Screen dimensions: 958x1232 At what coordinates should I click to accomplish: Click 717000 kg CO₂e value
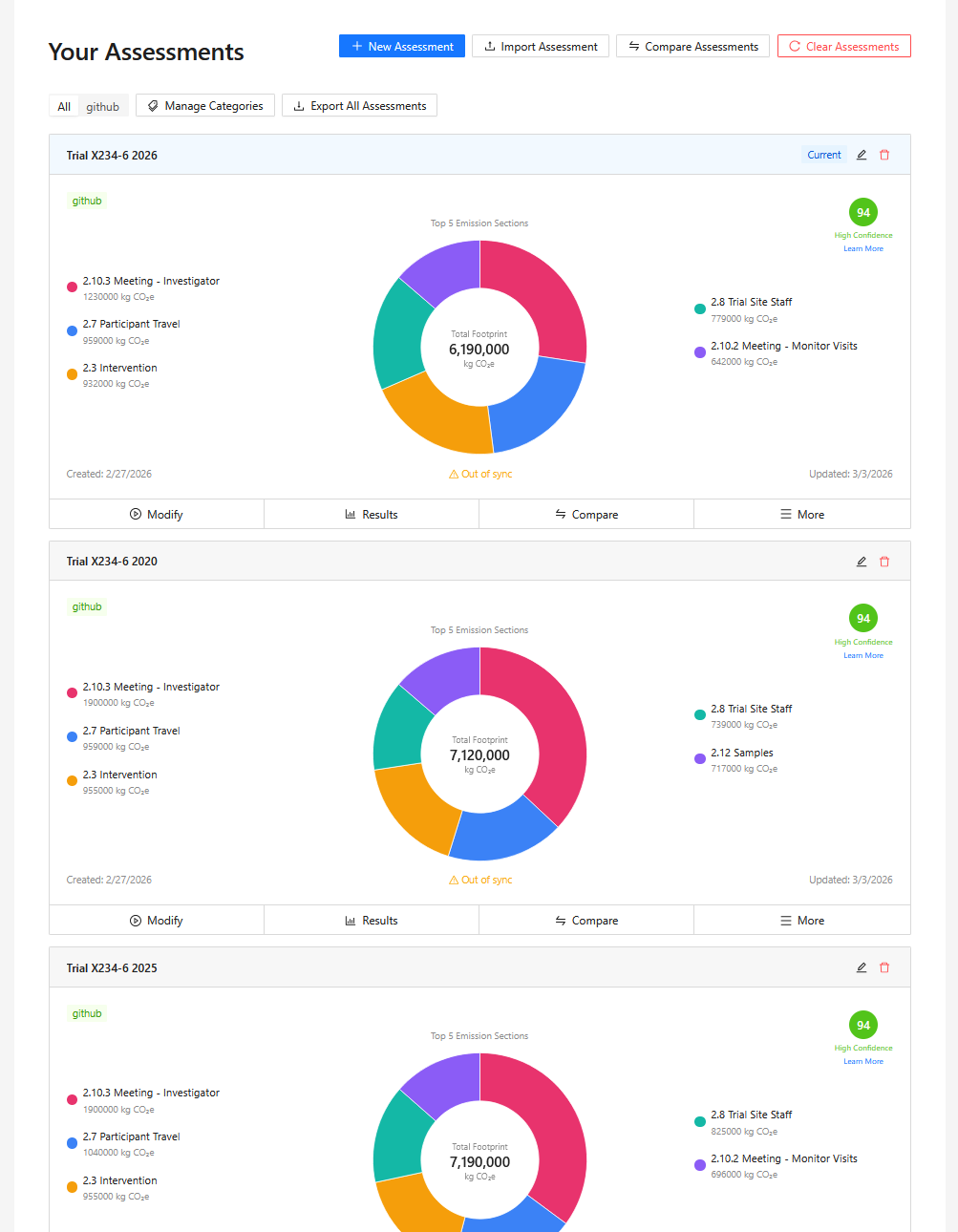[744, 769]
